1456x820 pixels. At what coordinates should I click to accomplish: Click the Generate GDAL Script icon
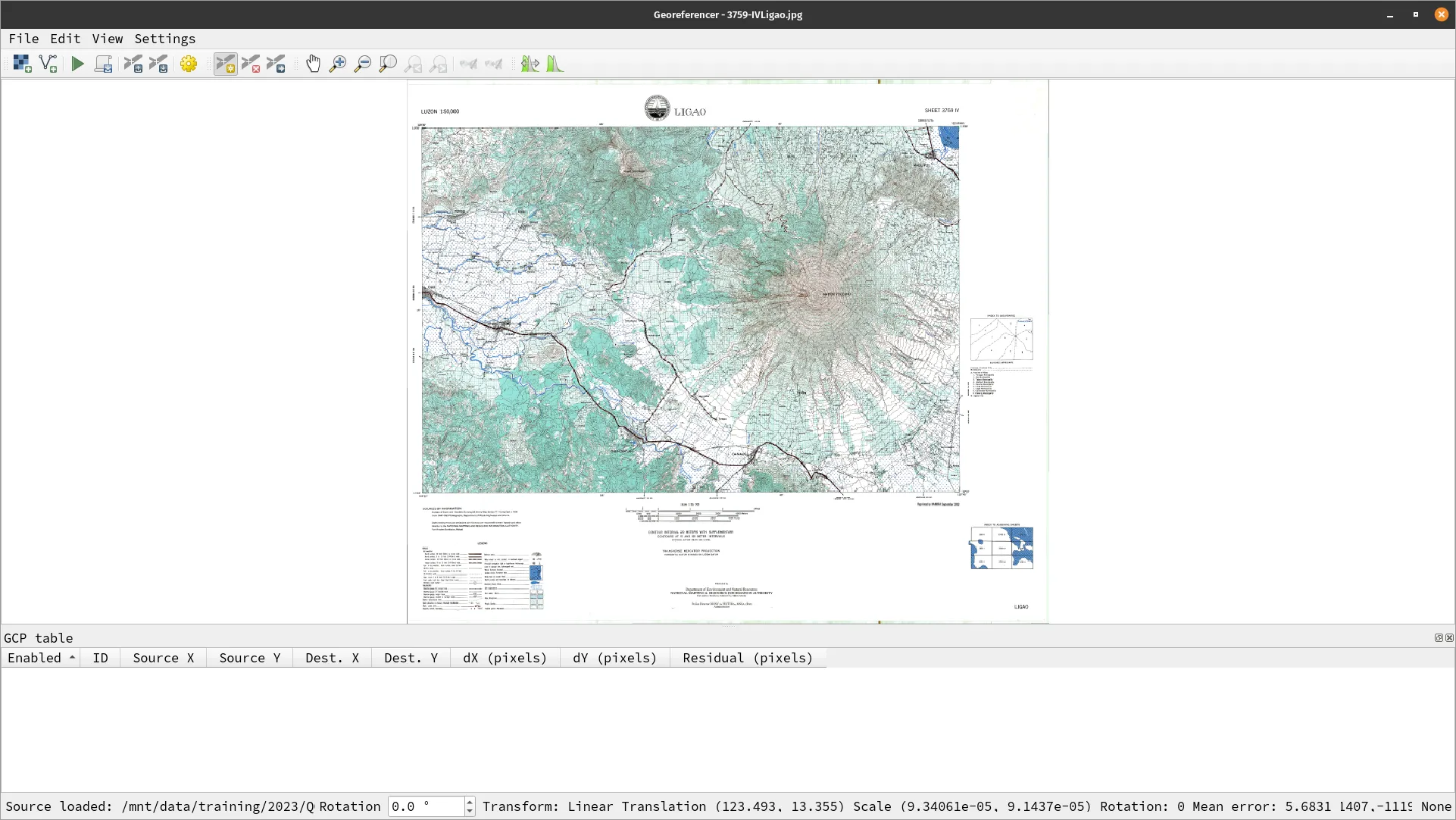click(104, 64)
